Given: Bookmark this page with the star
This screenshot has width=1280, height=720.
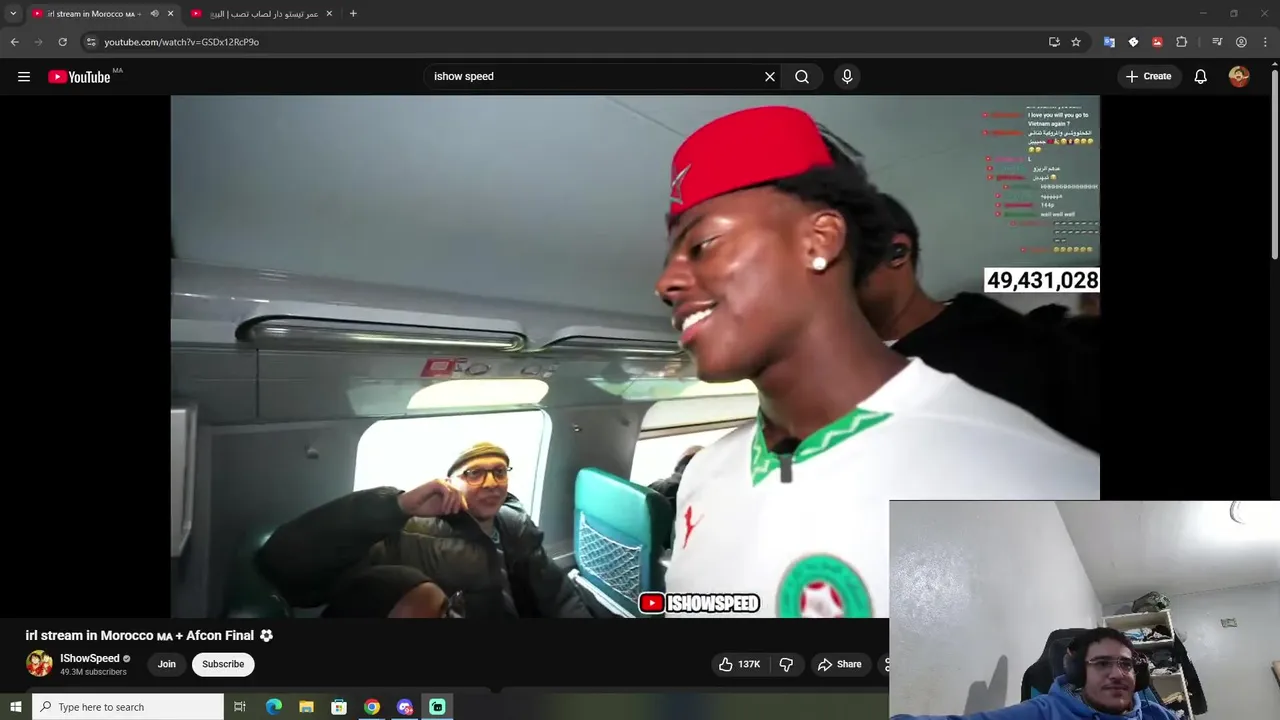Looking at the screenshot, I should (x=1076, y=42).
